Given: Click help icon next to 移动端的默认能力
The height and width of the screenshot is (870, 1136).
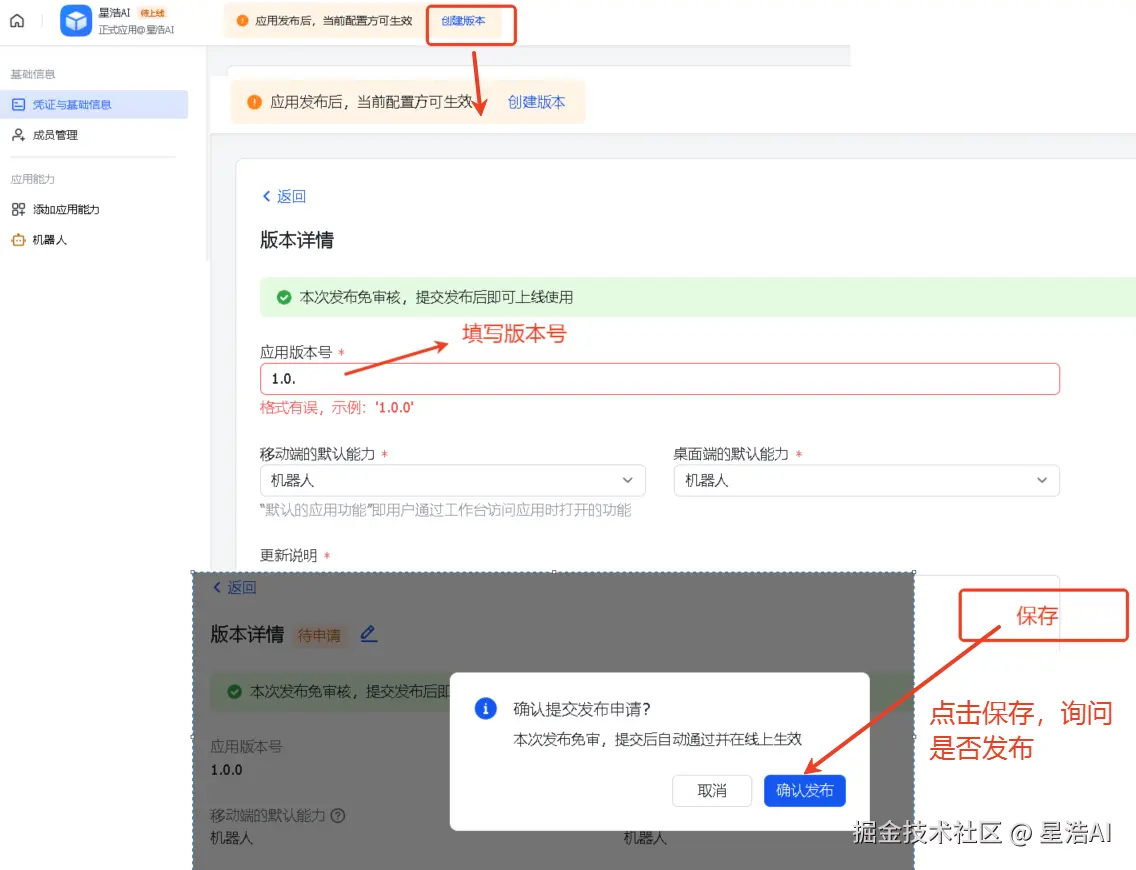Looking at the screenshot, I should point(338,816).
